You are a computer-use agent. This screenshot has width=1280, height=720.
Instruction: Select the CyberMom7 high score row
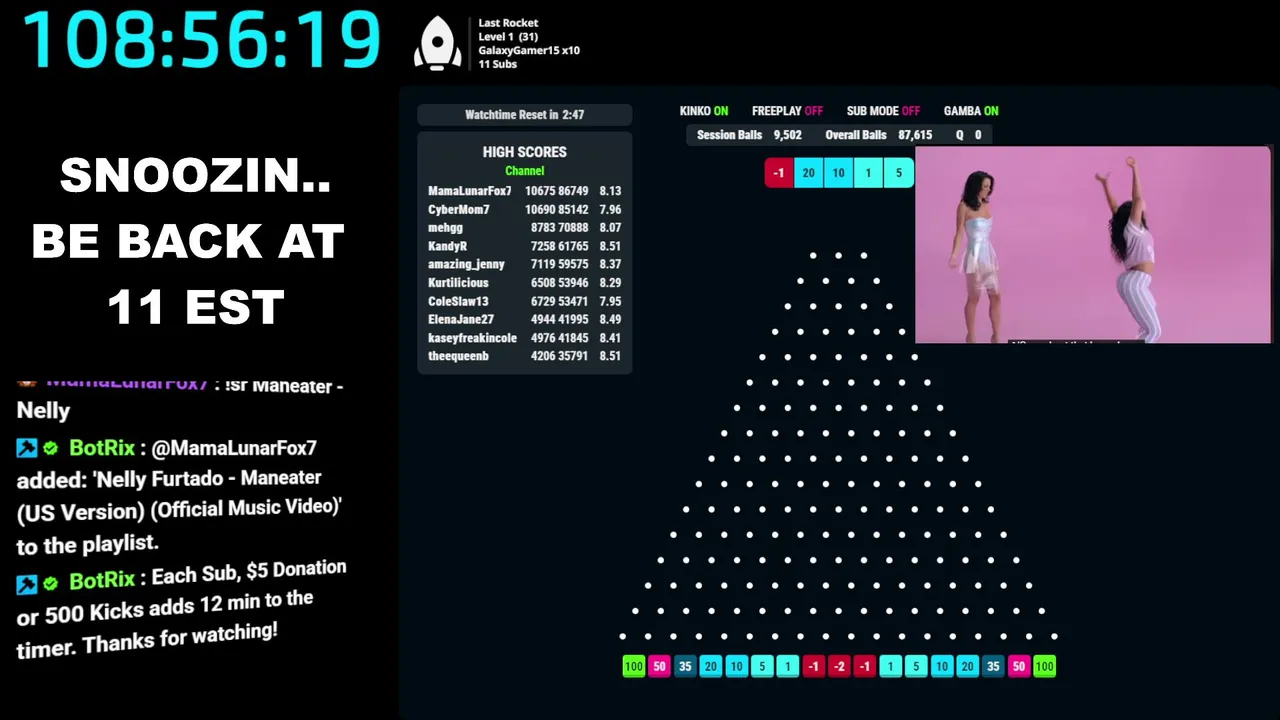524,210
